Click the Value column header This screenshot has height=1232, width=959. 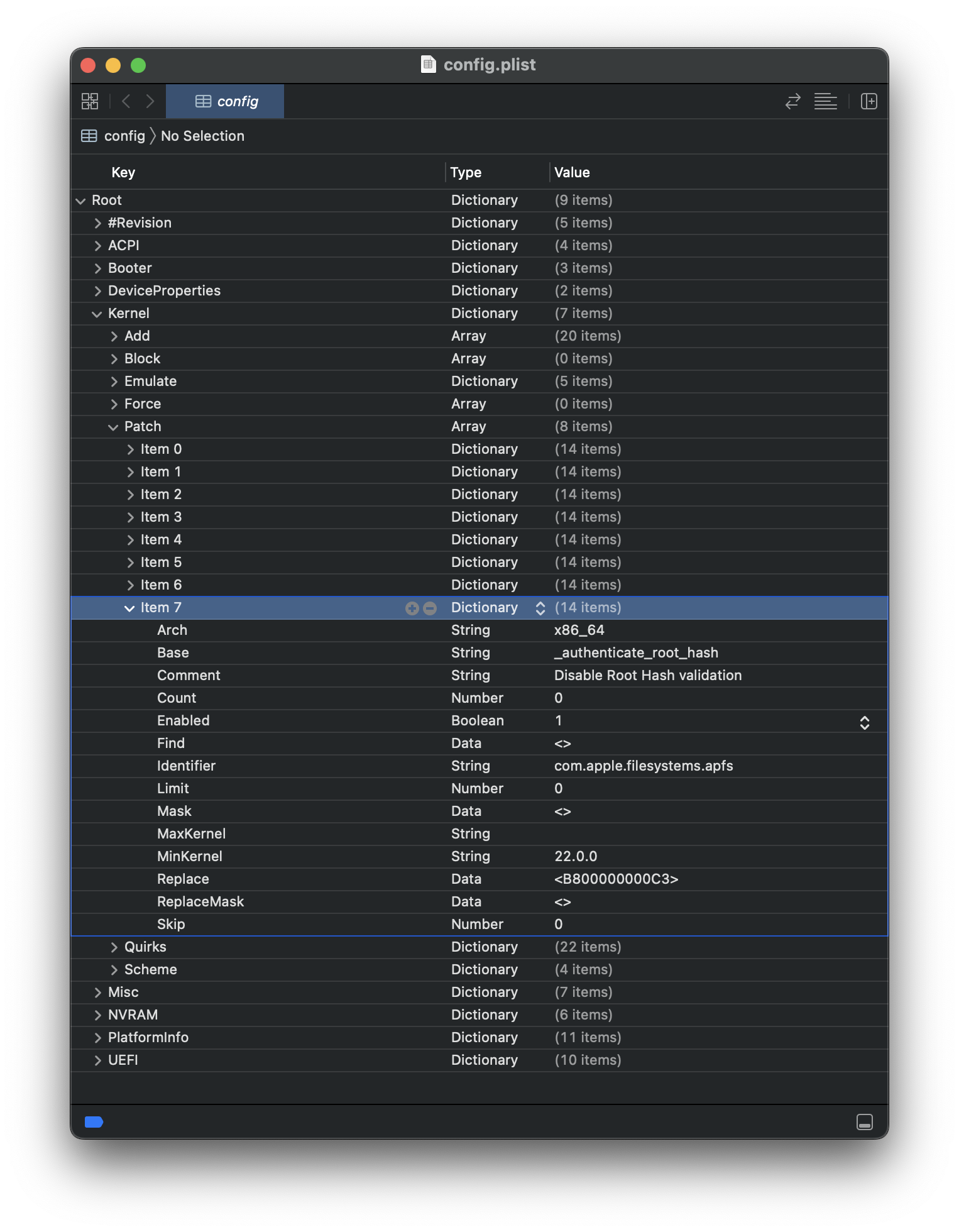coord(572,172)
